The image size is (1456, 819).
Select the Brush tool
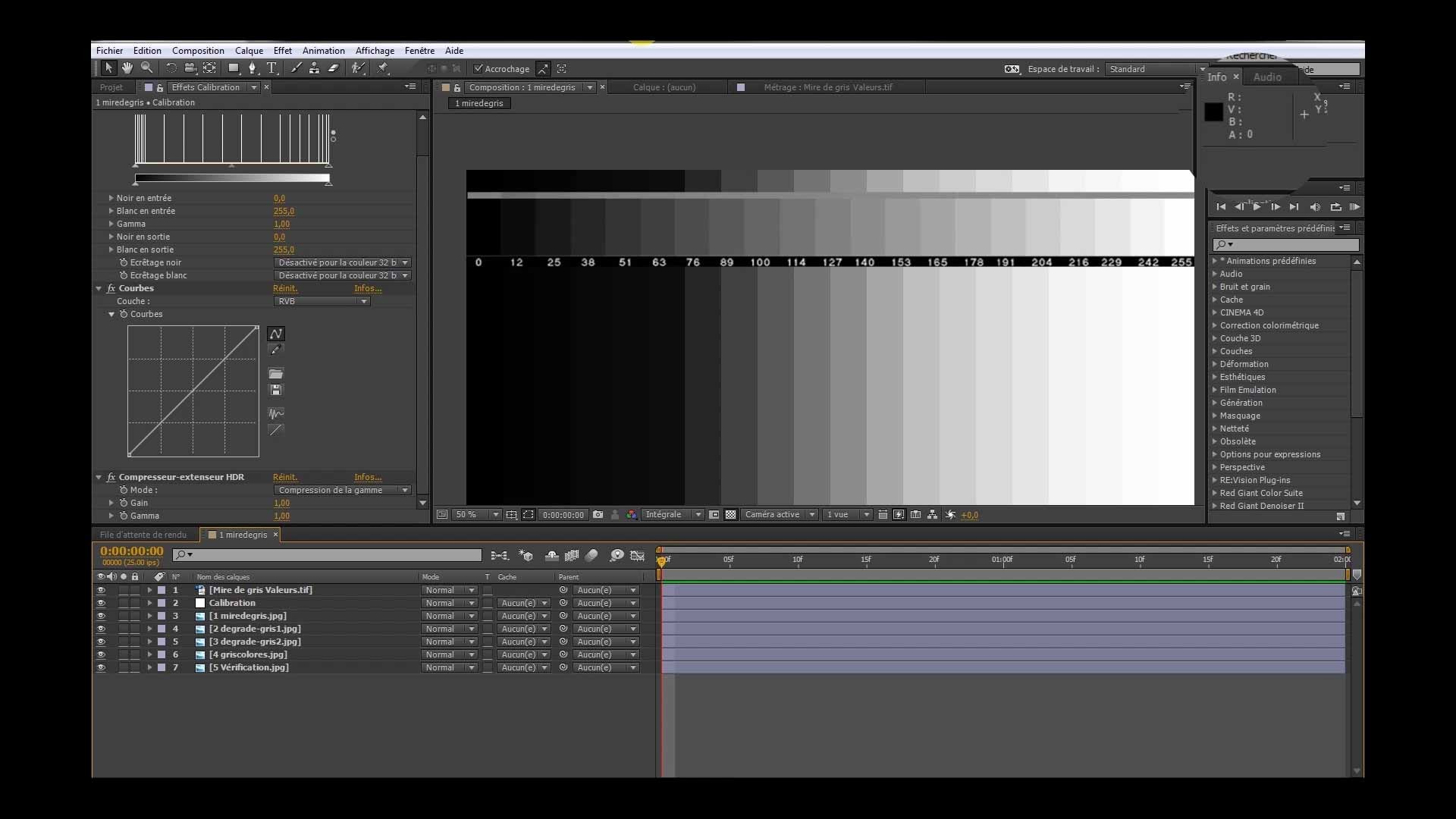point(296,68)
